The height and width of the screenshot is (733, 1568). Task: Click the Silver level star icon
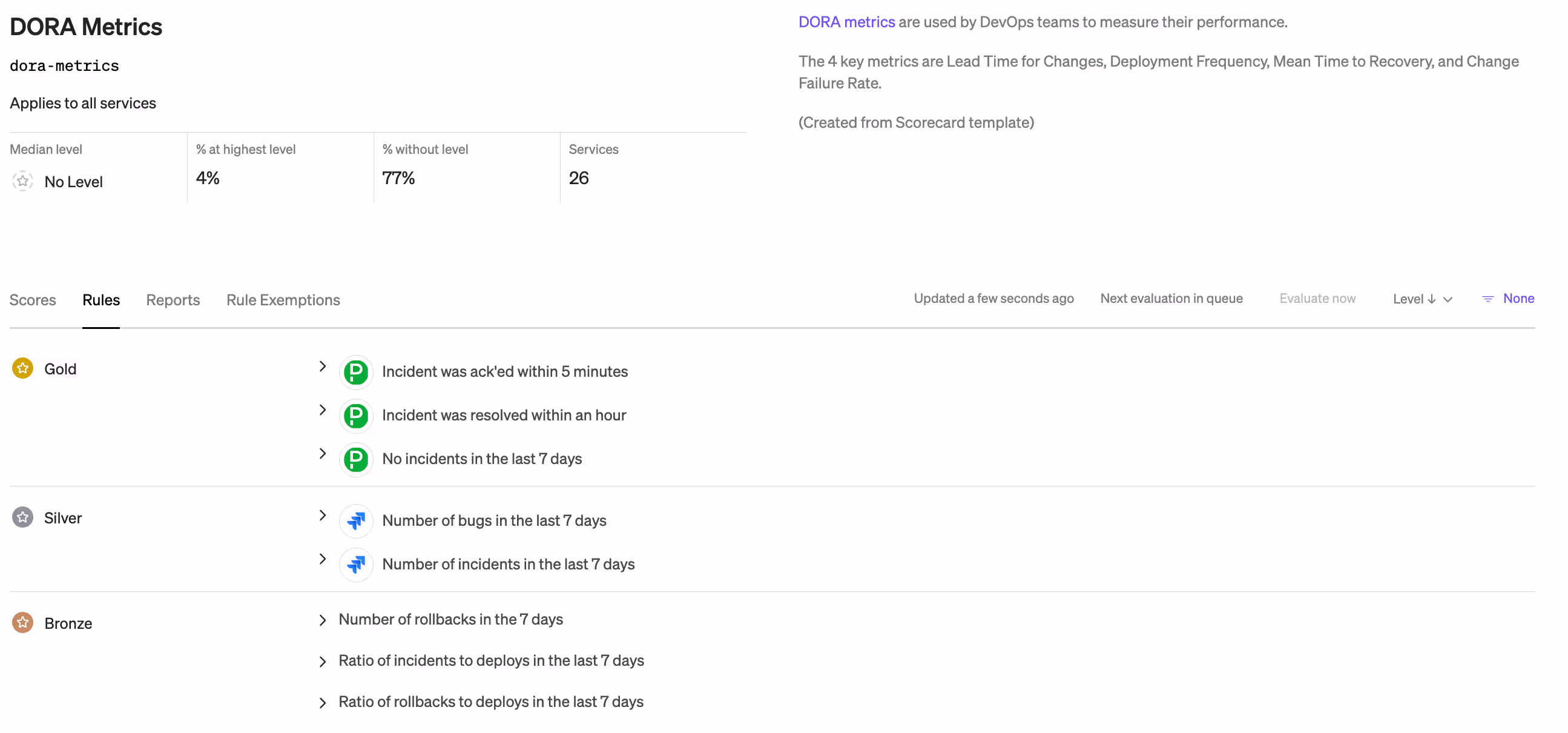(22, 518)
